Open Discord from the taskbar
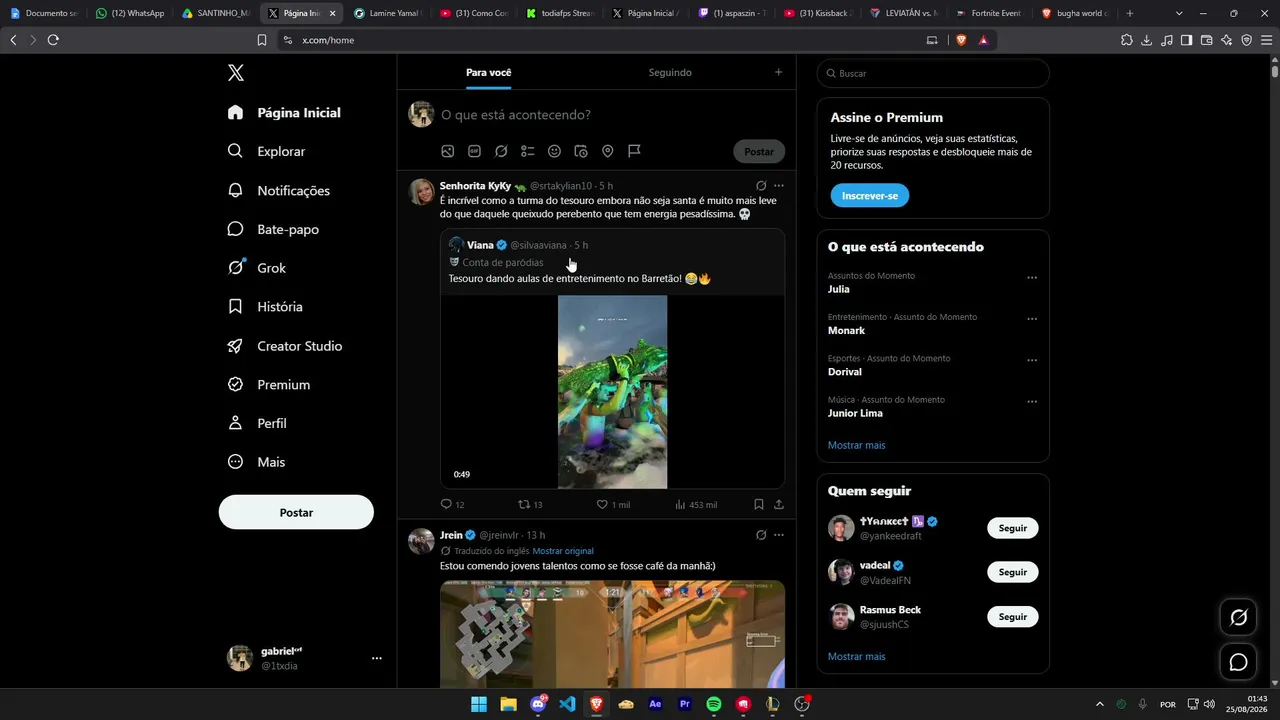 tap(538, 704)
